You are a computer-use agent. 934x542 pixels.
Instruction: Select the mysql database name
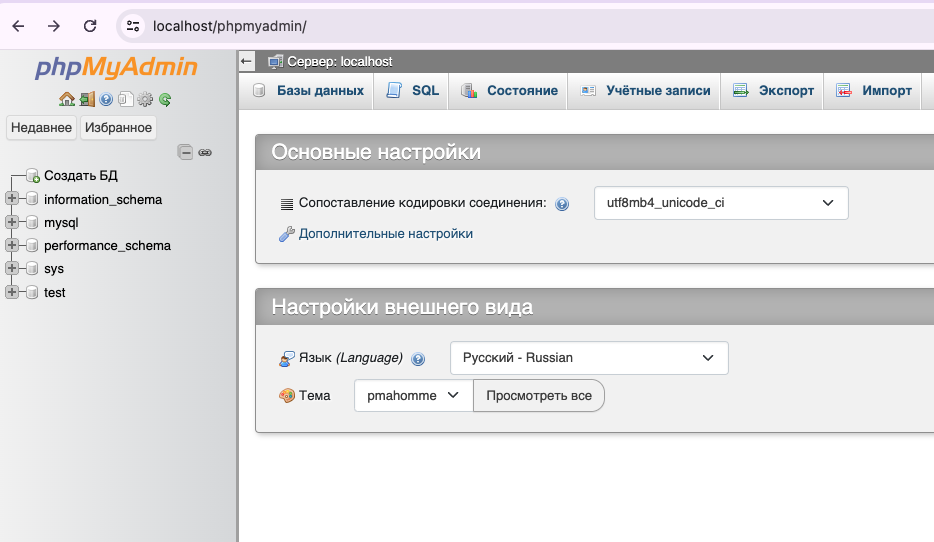coord(61,223)
